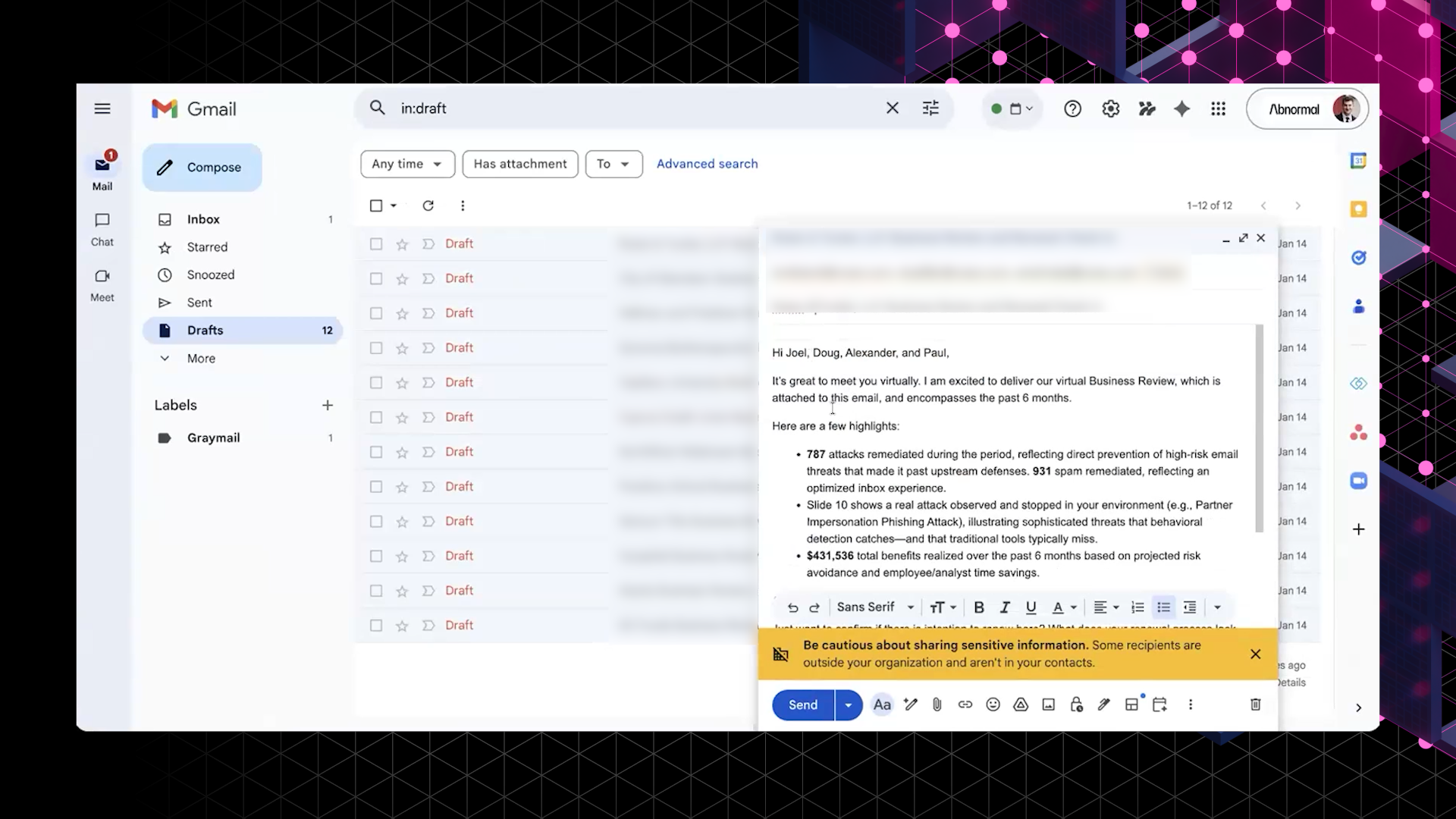Open select-all options arrow
Screen dimensions: 1456x819
coord(394,206)
